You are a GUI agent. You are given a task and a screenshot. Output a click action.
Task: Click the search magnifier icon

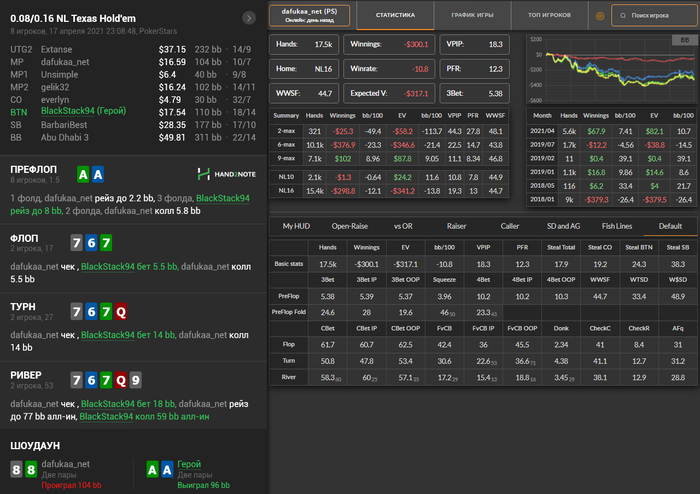(623, 16)
